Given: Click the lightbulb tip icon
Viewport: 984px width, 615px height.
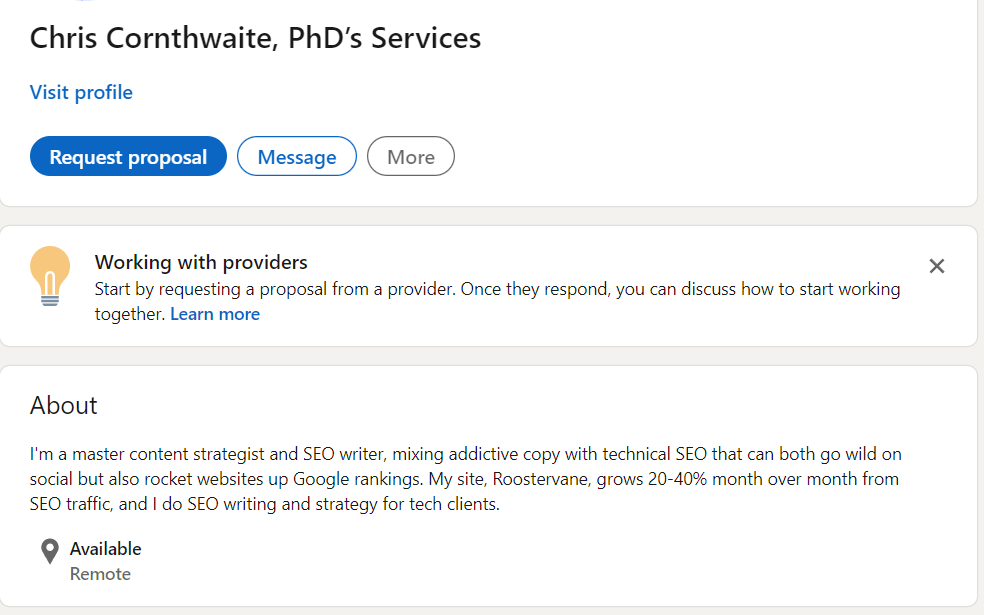Looking at the screenshot, I should [50, 275].
